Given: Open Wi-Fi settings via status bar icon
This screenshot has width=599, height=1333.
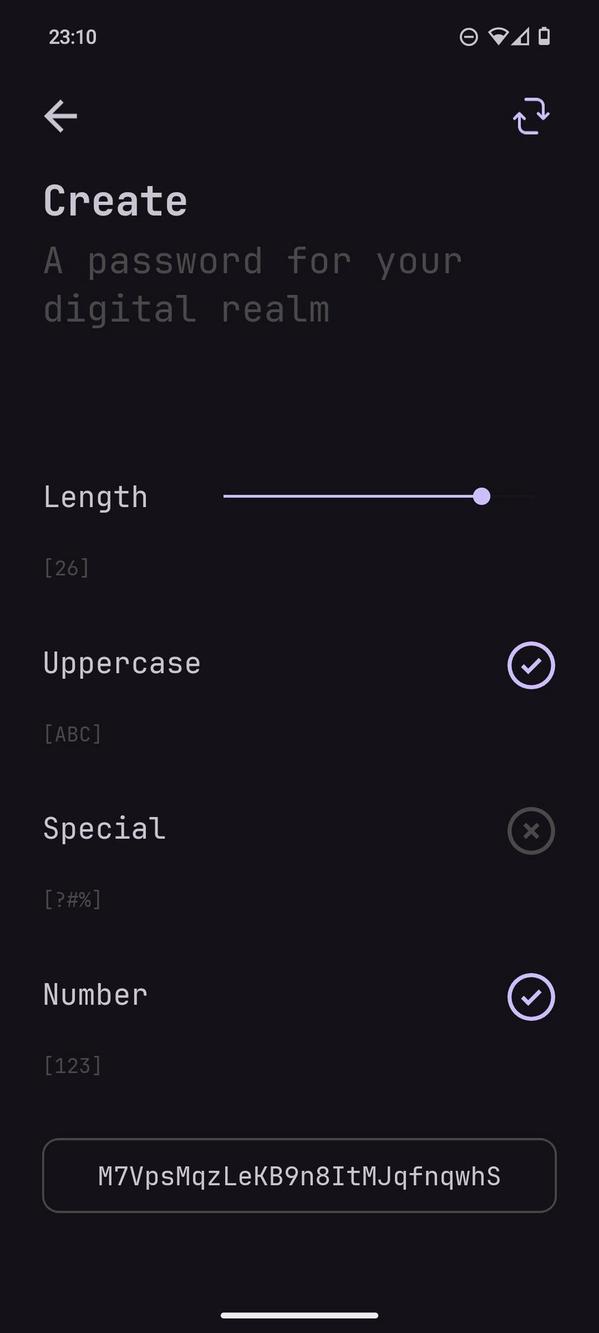Looking at the screenshot, I should 496,37.
